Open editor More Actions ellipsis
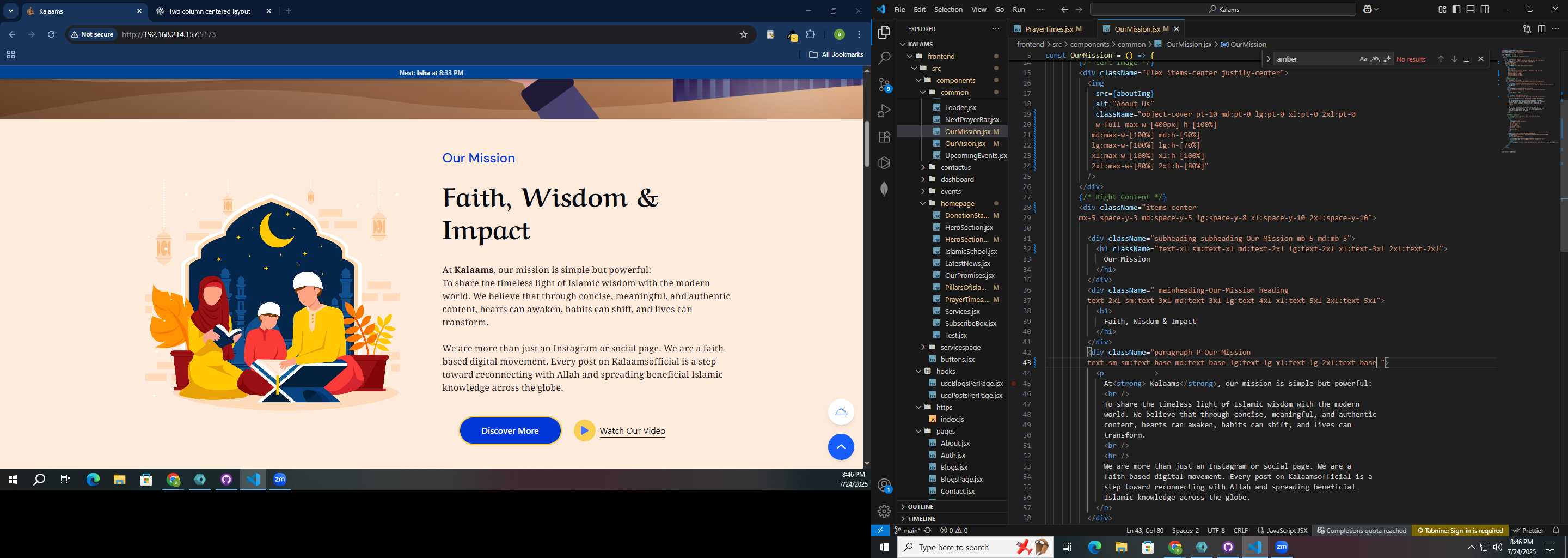The image size is (1568, 558). [x=1556, y=29]
